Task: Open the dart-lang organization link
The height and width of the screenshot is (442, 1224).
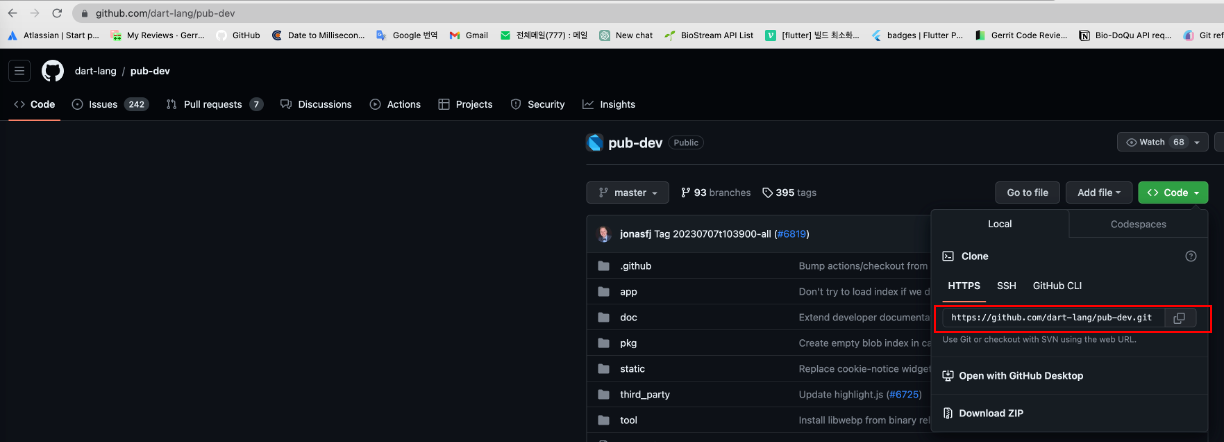Action: pyautogui.click(x=96, y=71)
